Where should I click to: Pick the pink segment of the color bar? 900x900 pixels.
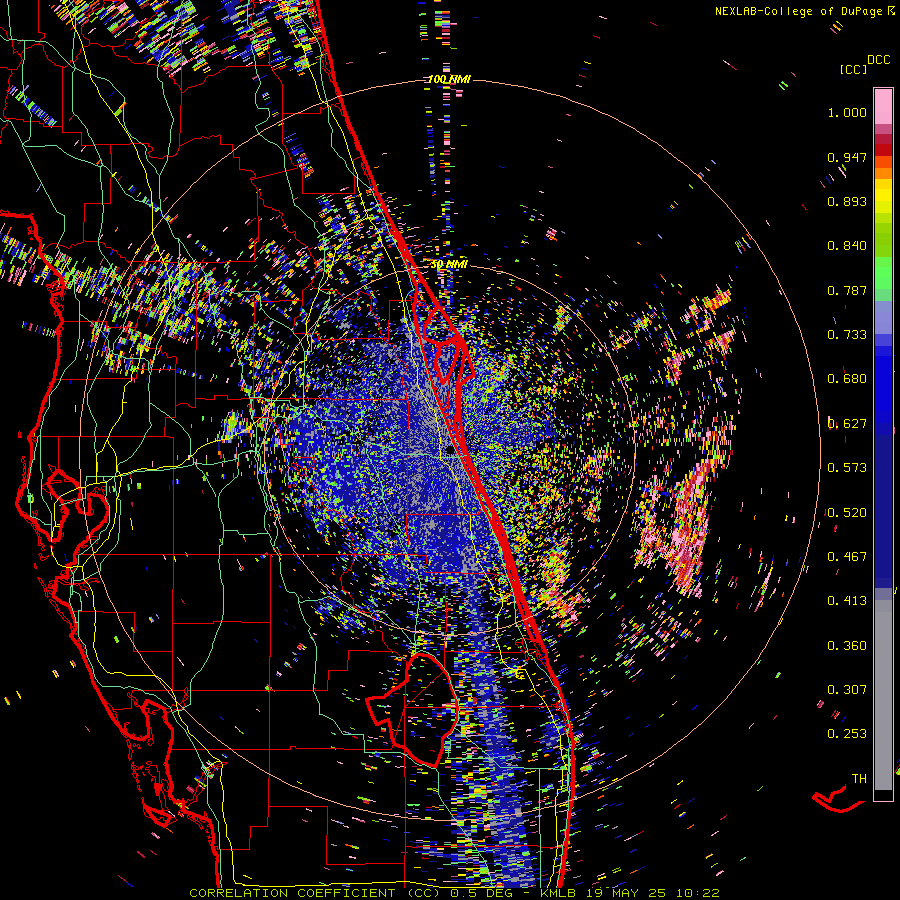pyautogui.click(x=883, y=106)
